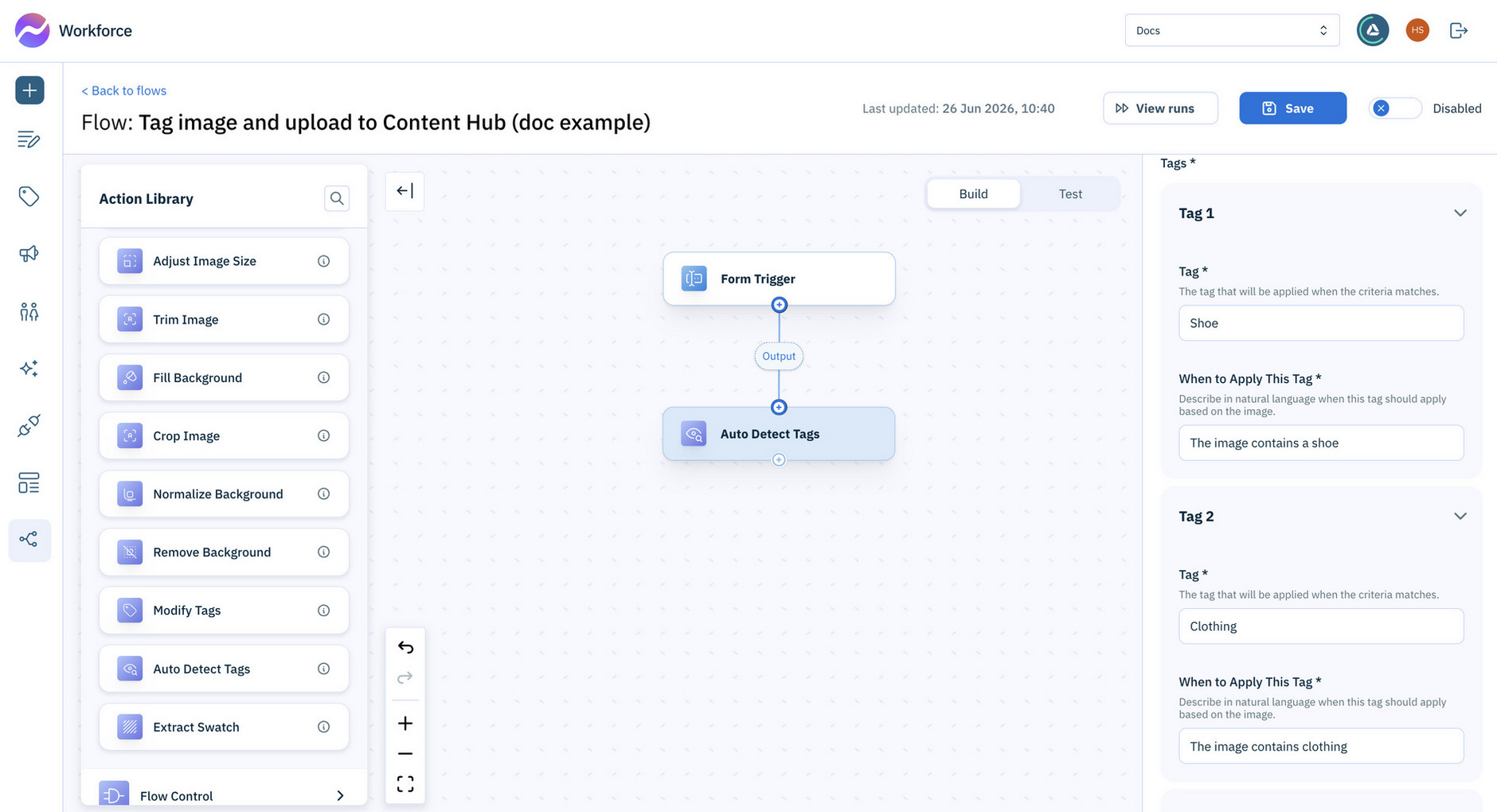Click the redo arrow on canvas toolbar
This screenshot has height=812, width=1497.
coord(405,677)
